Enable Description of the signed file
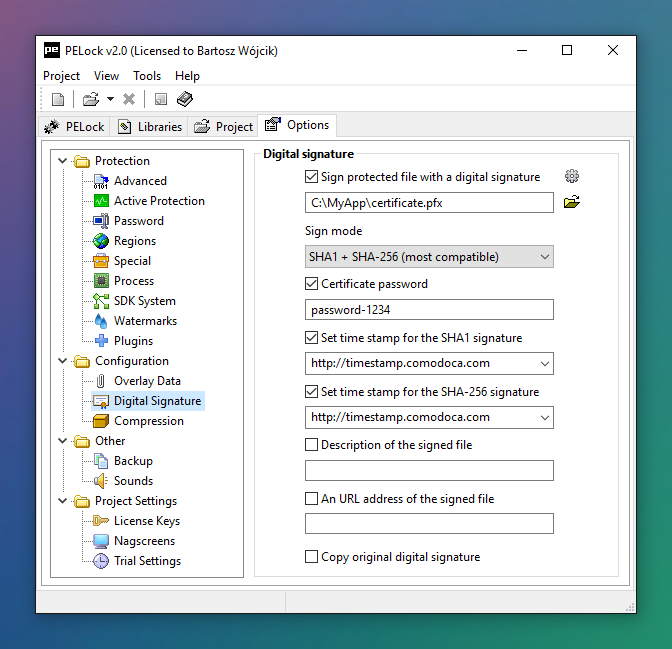 pyautogui.click(x=311, y=445)
